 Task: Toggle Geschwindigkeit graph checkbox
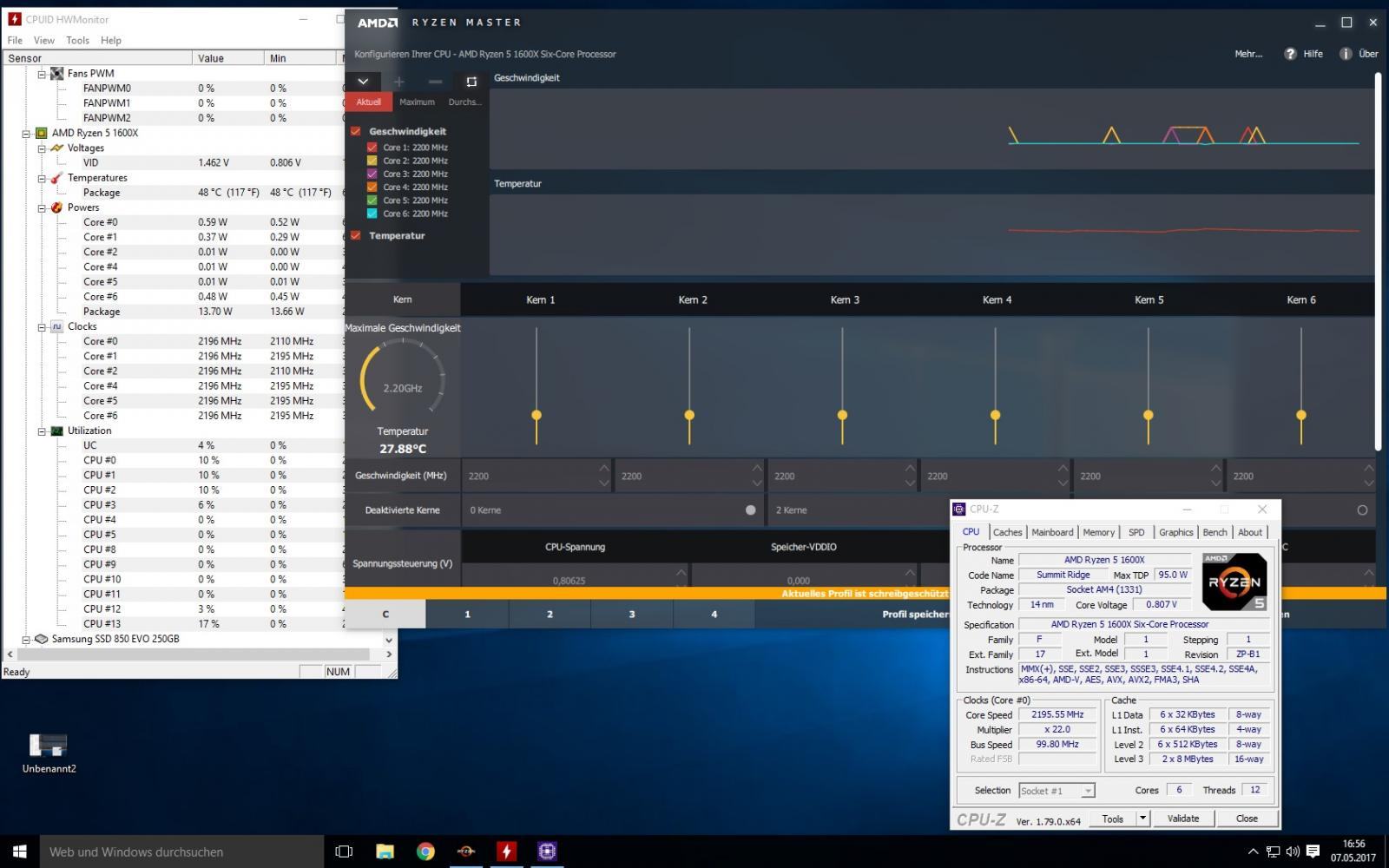355,131
